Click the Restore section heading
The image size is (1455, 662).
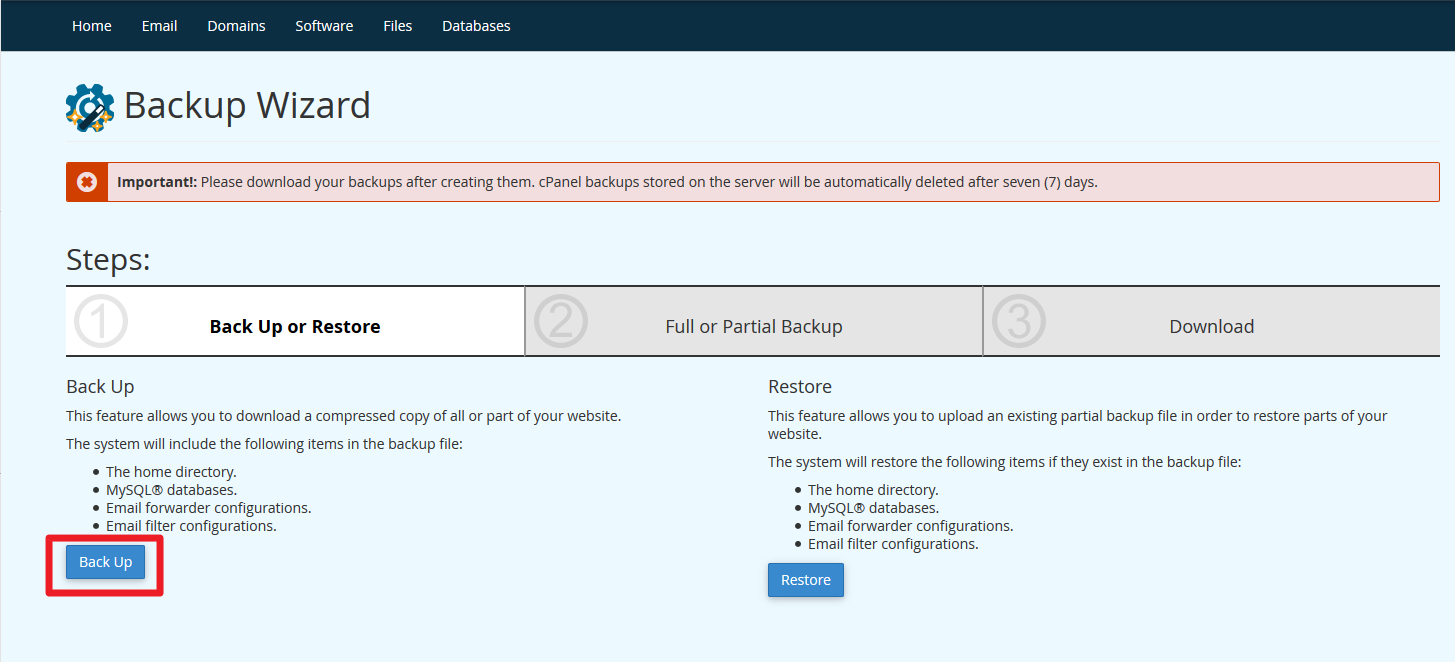pos(799,387)
